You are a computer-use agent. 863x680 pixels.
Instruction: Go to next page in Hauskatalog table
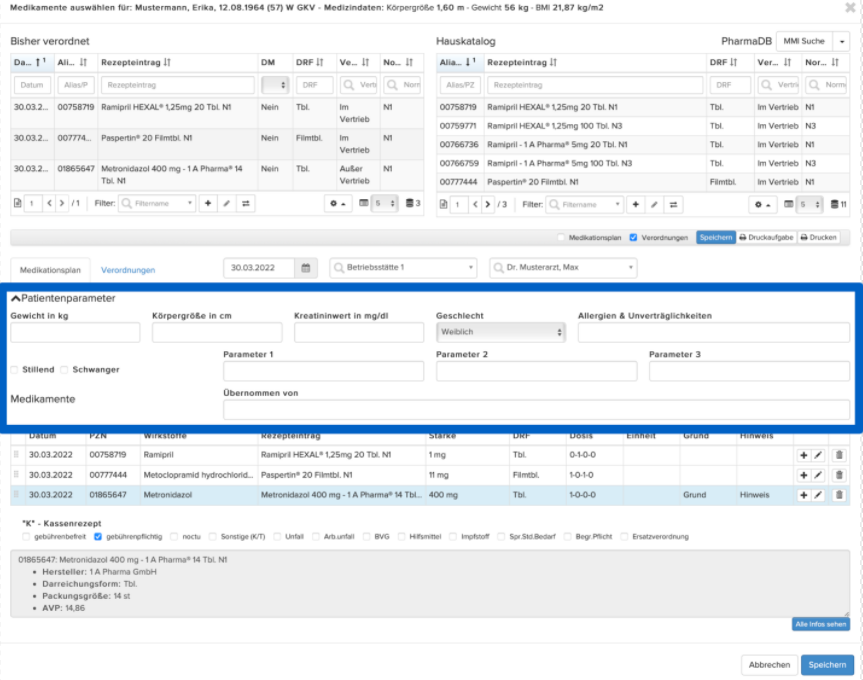click(488, 205)
